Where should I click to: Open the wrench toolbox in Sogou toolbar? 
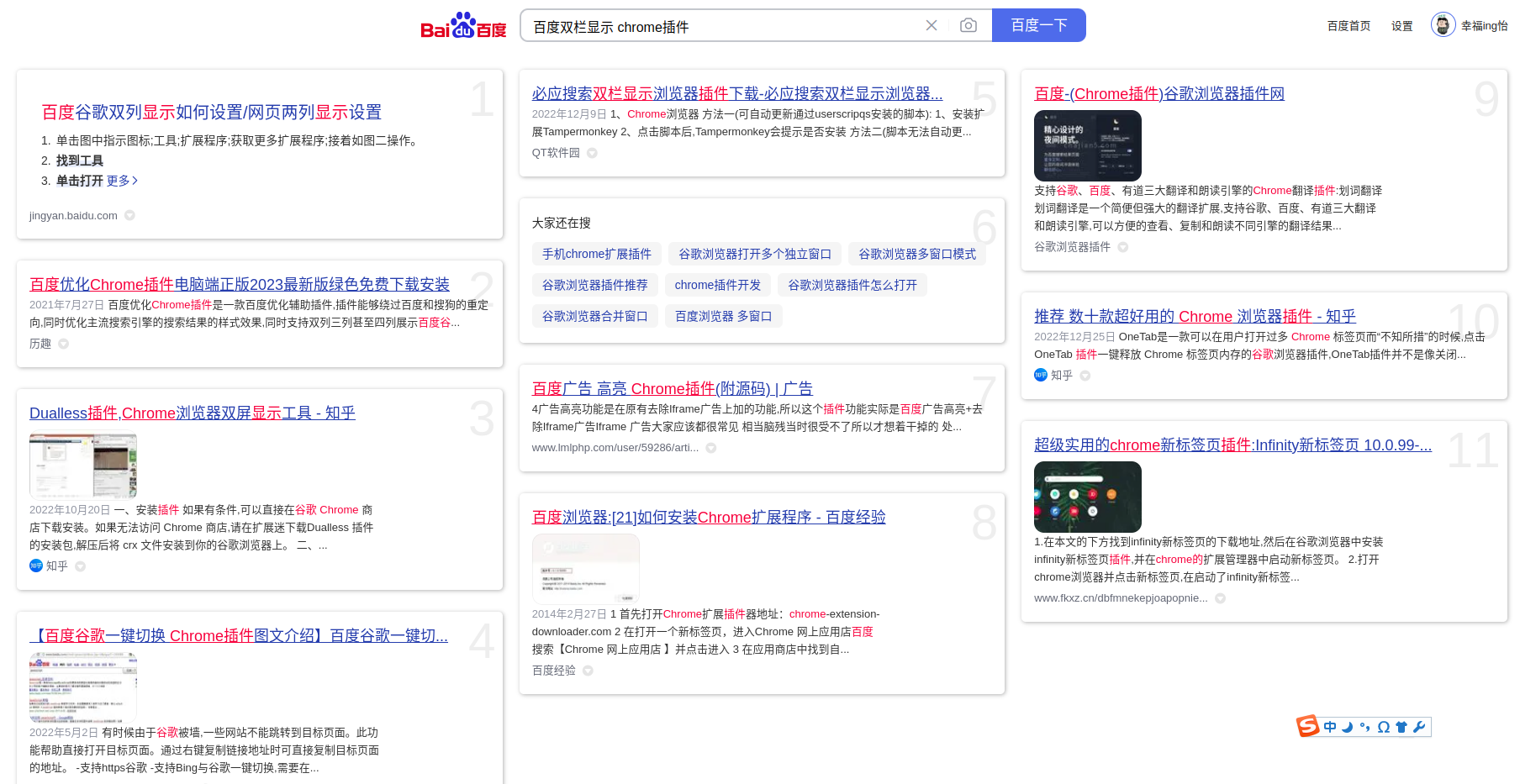pyautogui.click(x=1419, y=727)
